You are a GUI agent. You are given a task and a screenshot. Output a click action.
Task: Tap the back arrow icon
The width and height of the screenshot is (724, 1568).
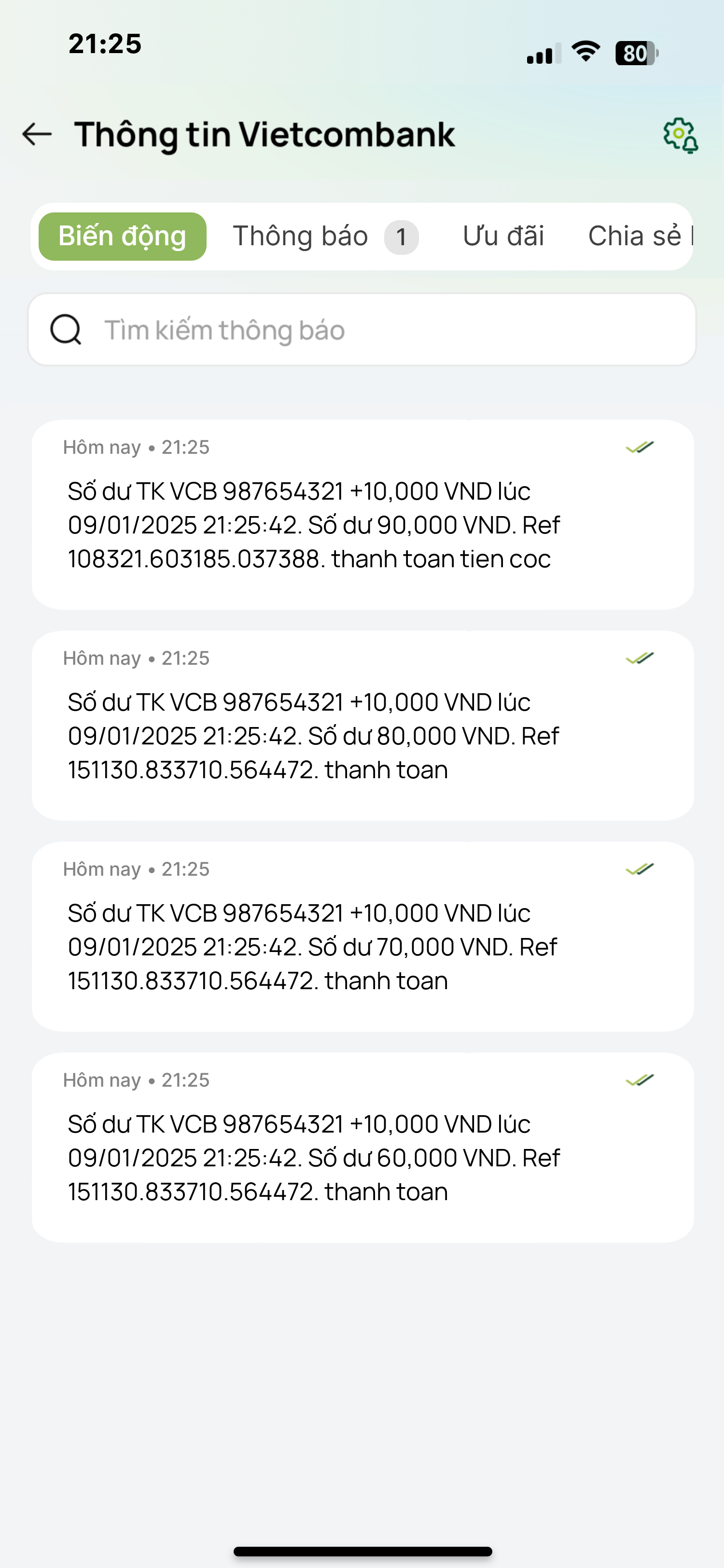tap(37, 134)
